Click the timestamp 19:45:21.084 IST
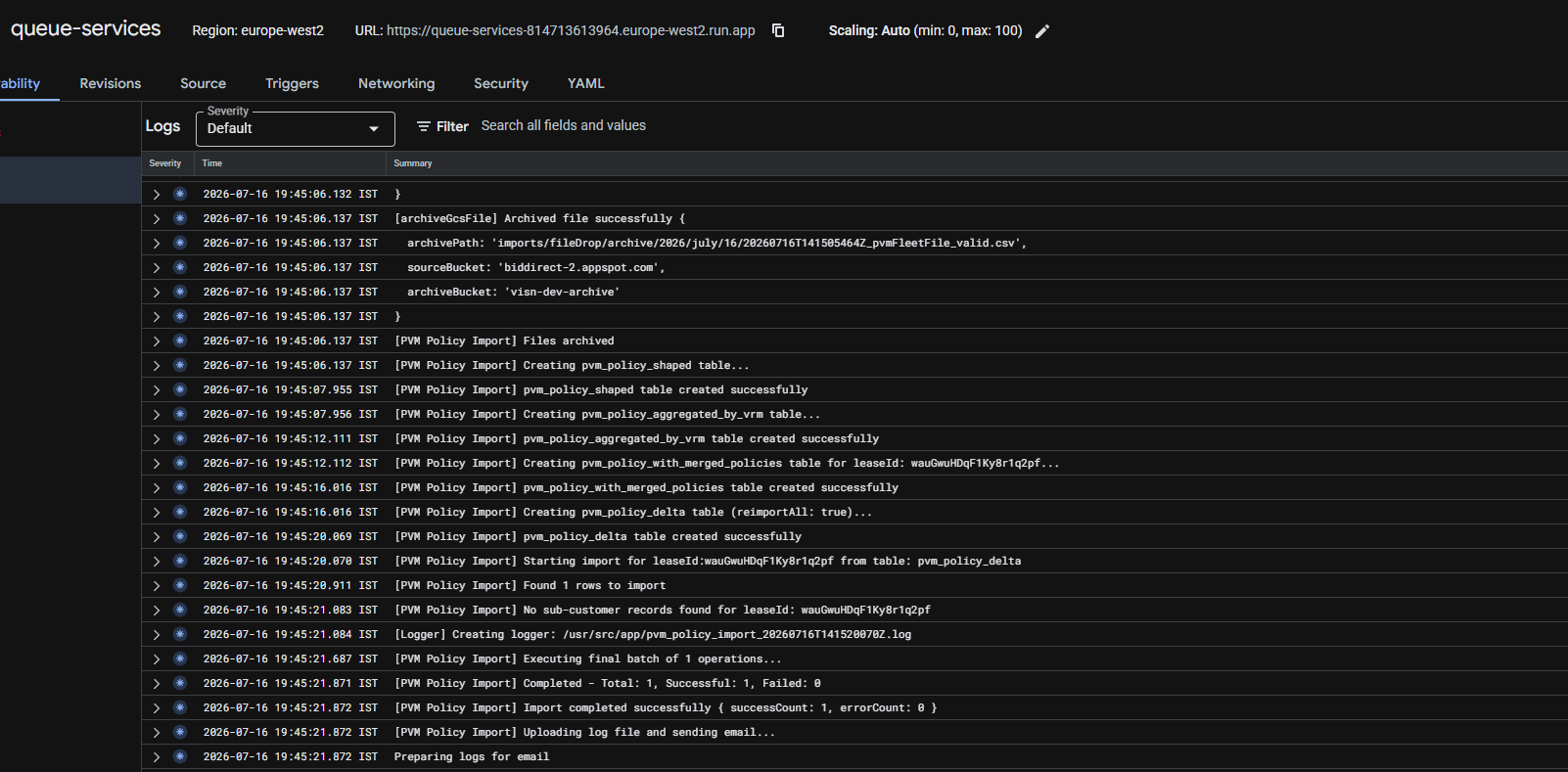Viewport: 1568px width, 772px height. click(x=290, y=634)
